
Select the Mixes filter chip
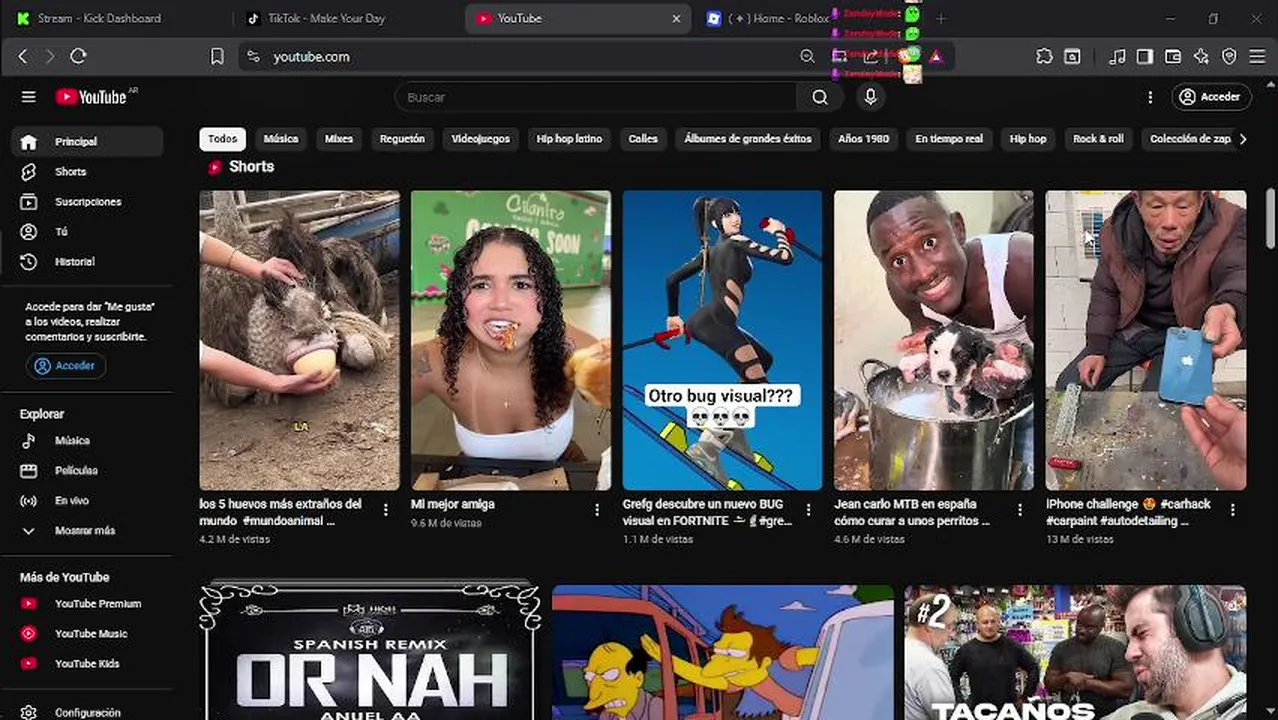tap(339, 139)
